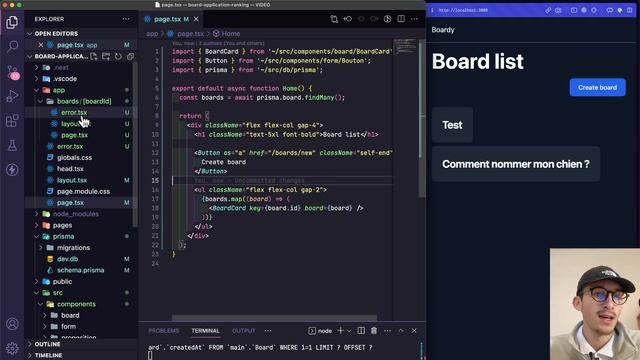Open the Run and Debug view
This screenshot has height=360, width=640.
12,96
